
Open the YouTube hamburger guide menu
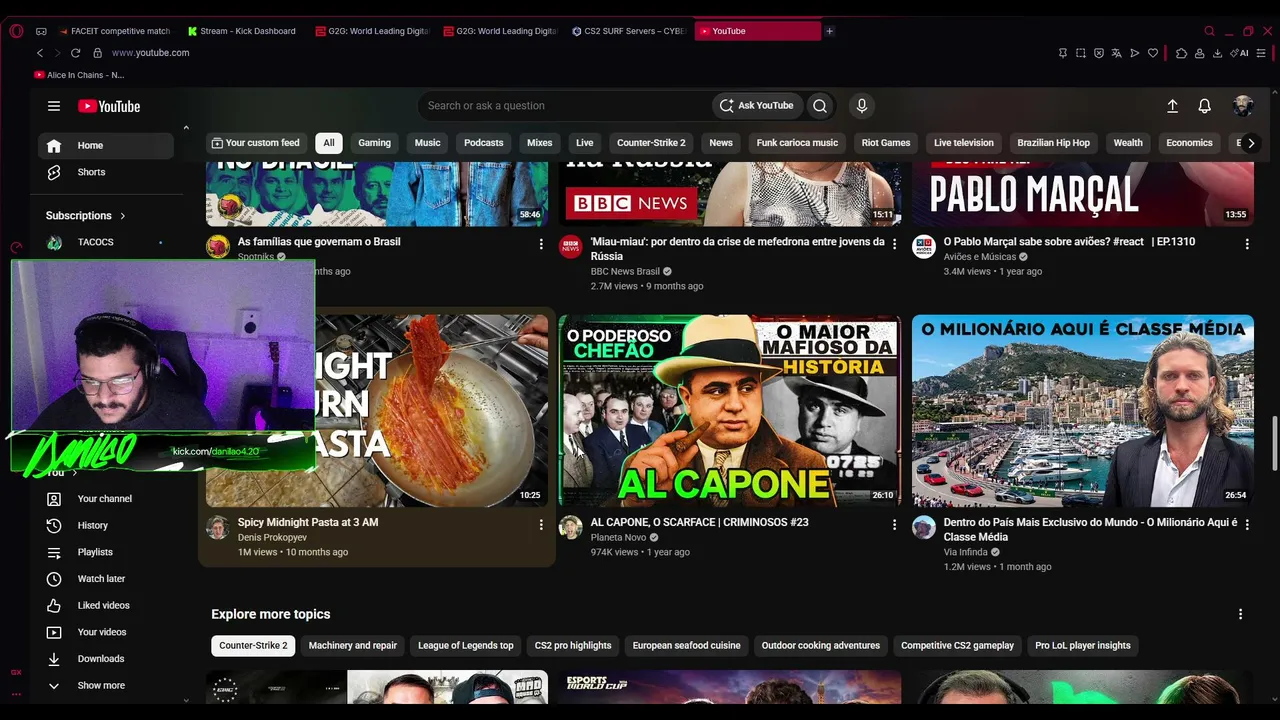click(54, 106)
